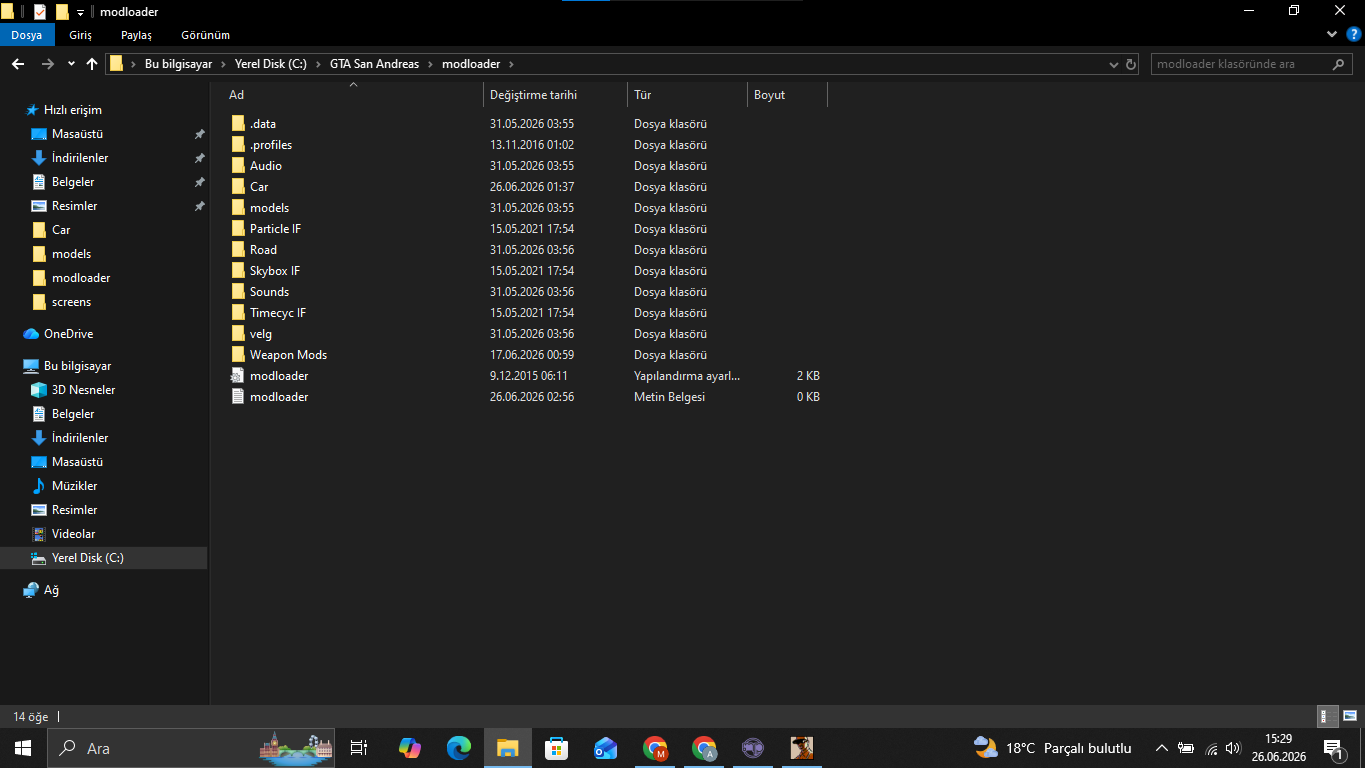The image size is (1365, 768).
Task: Go back with the left arrow
Action: tap(18, 64)
